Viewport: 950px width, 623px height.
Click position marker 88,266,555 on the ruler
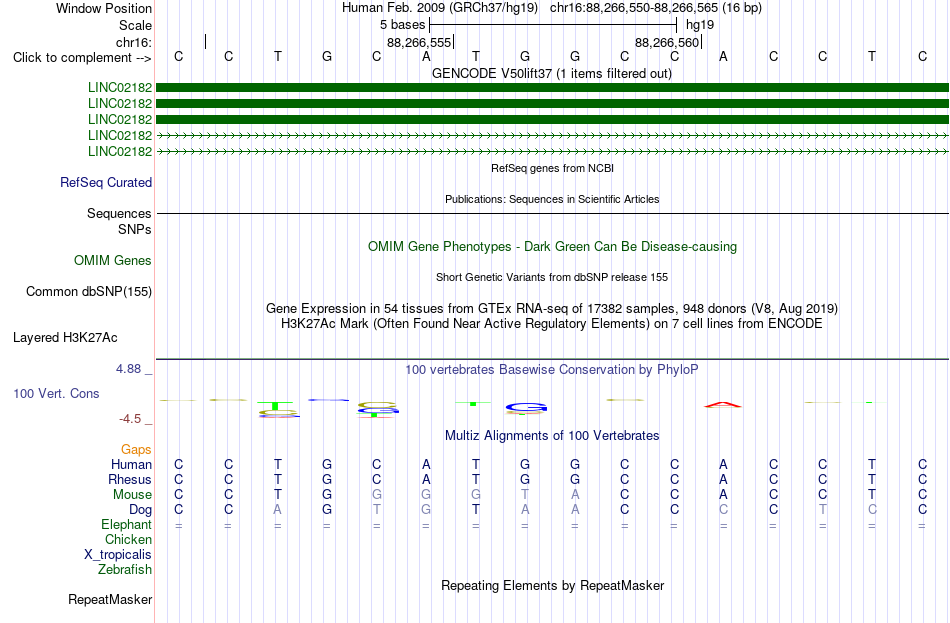tap(419, 42)
